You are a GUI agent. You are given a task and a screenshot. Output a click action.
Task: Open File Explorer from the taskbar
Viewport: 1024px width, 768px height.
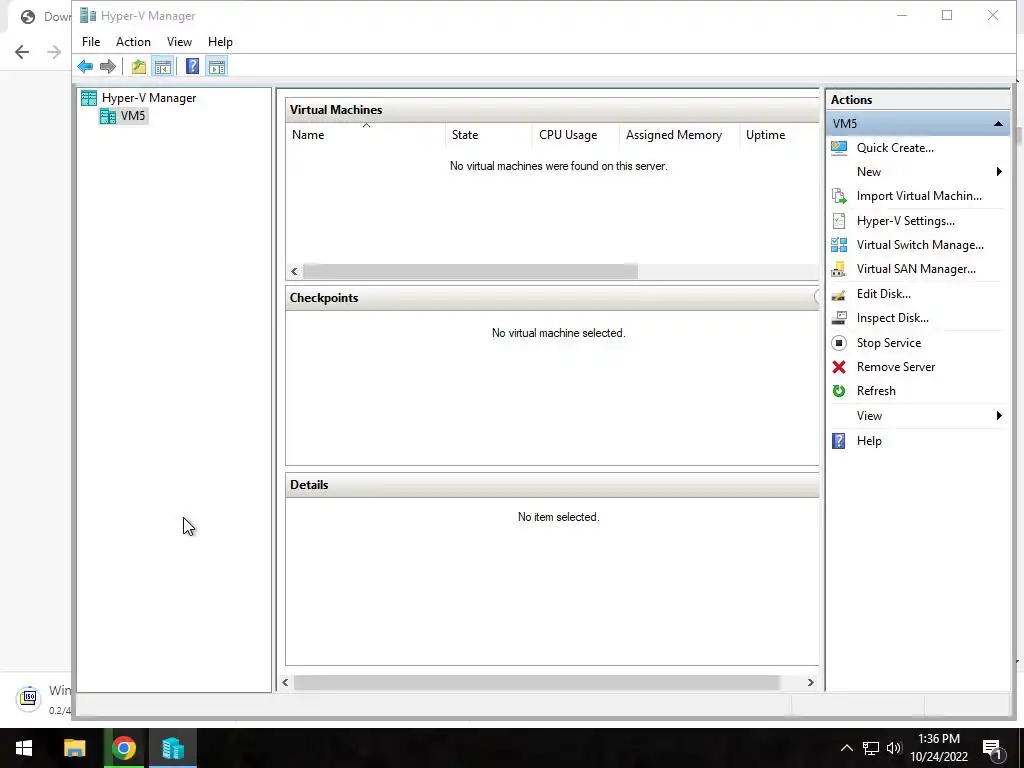(x=74, y=748)
